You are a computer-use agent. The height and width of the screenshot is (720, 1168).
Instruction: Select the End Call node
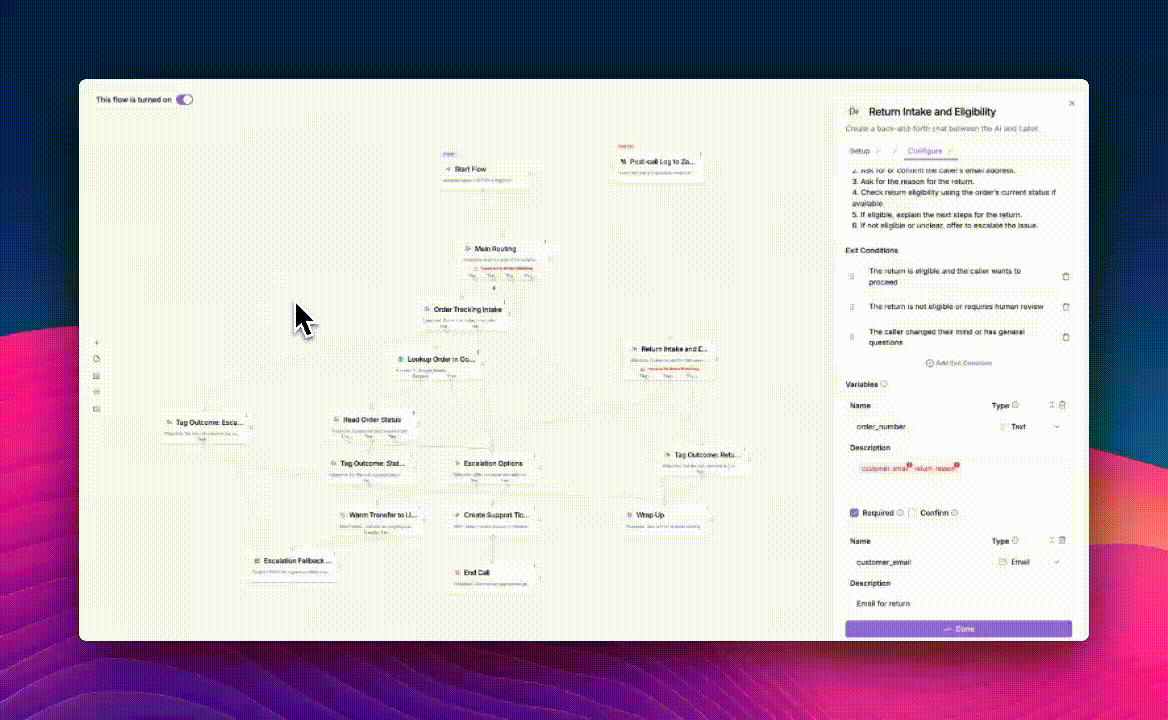(x=493, y=577)
